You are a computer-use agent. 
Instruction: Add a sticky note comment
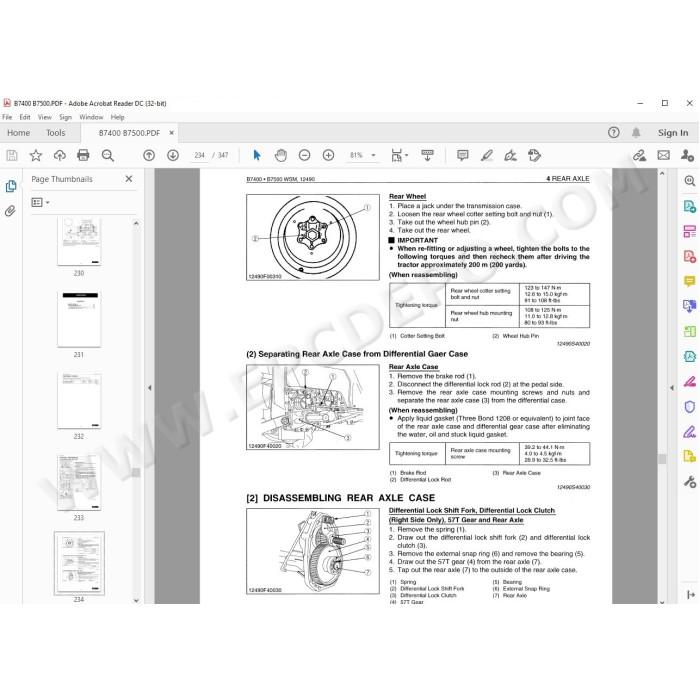pos(463,155)
